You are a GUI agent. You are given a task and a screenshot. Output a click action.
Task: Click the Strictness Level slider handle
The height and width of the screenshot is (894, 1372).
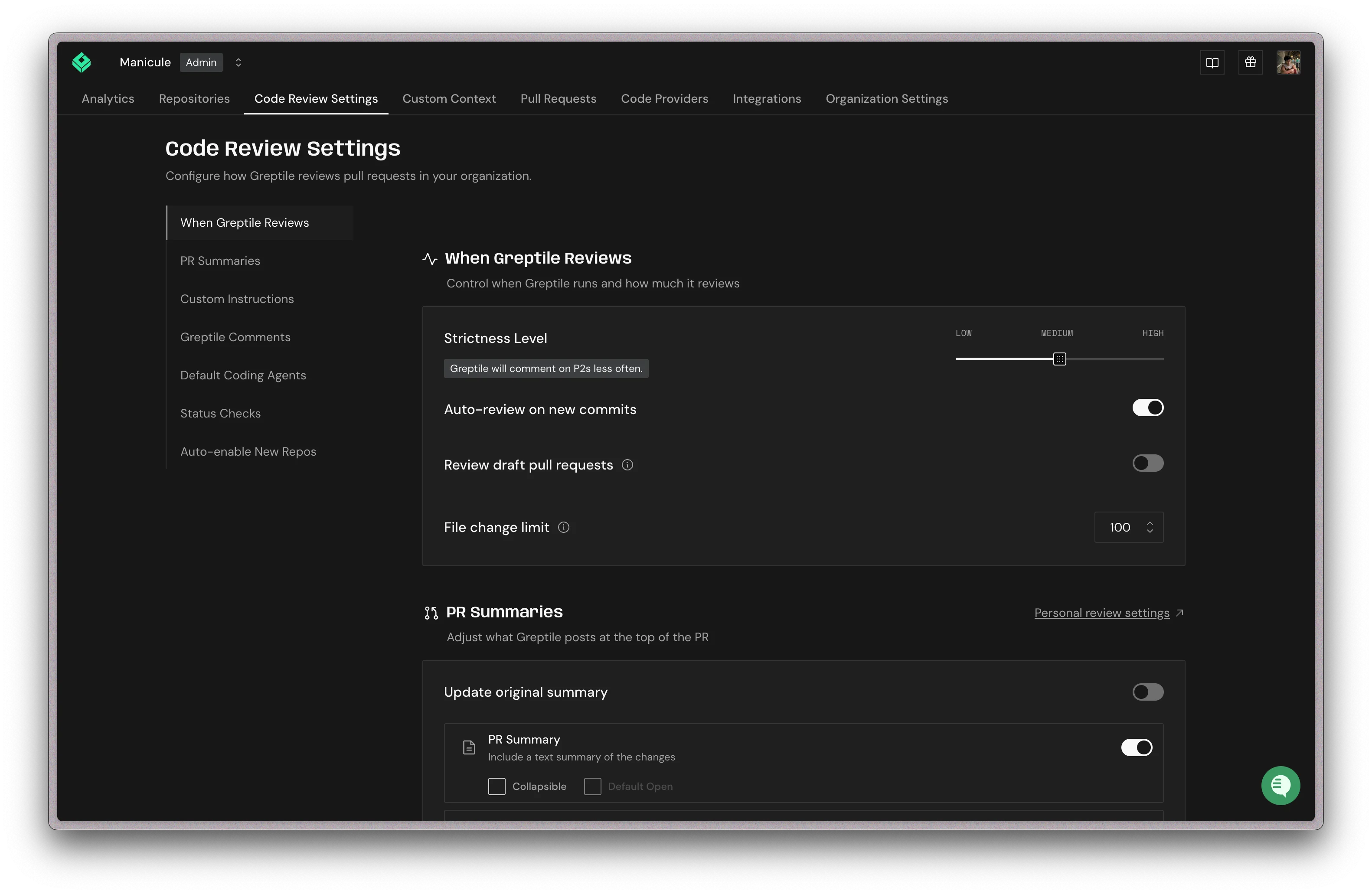[1059, 359]
